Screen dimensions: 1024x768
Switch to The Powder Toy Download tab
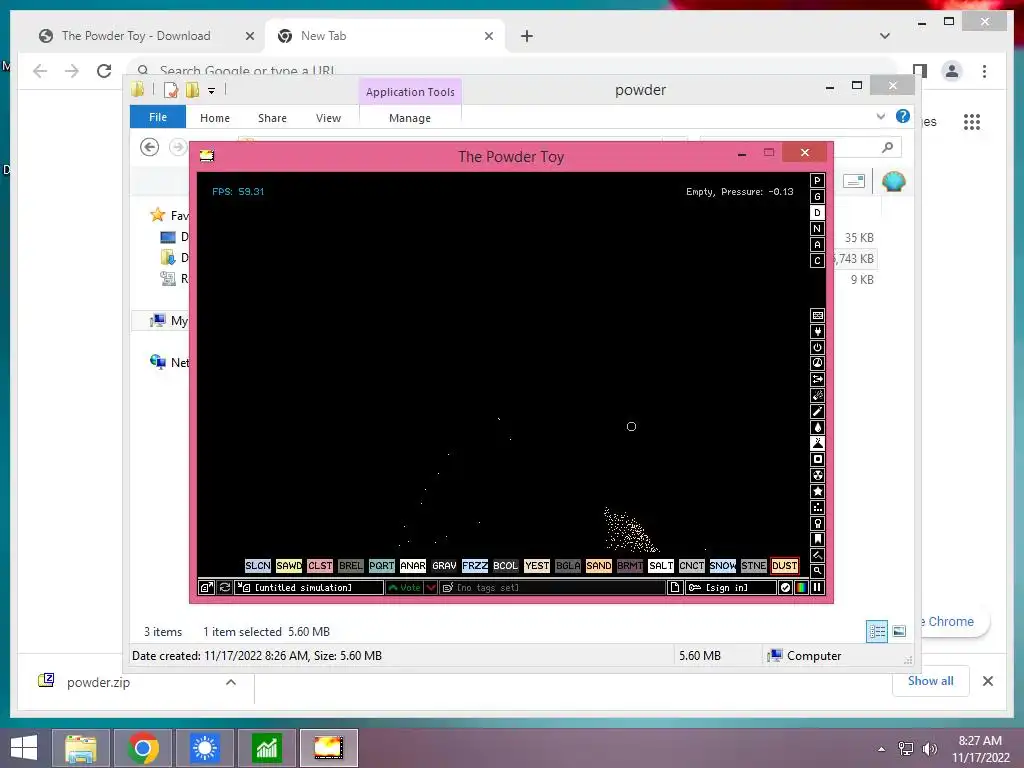pos(146,36)
